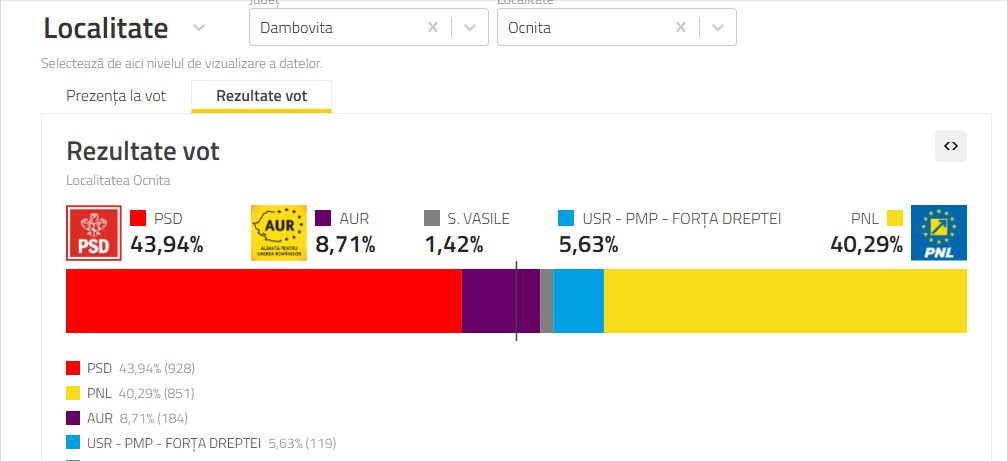Click the gray S. VASILE swatch
The image size is (1007, 461).
pyautogui.click(x=432, y=218)
